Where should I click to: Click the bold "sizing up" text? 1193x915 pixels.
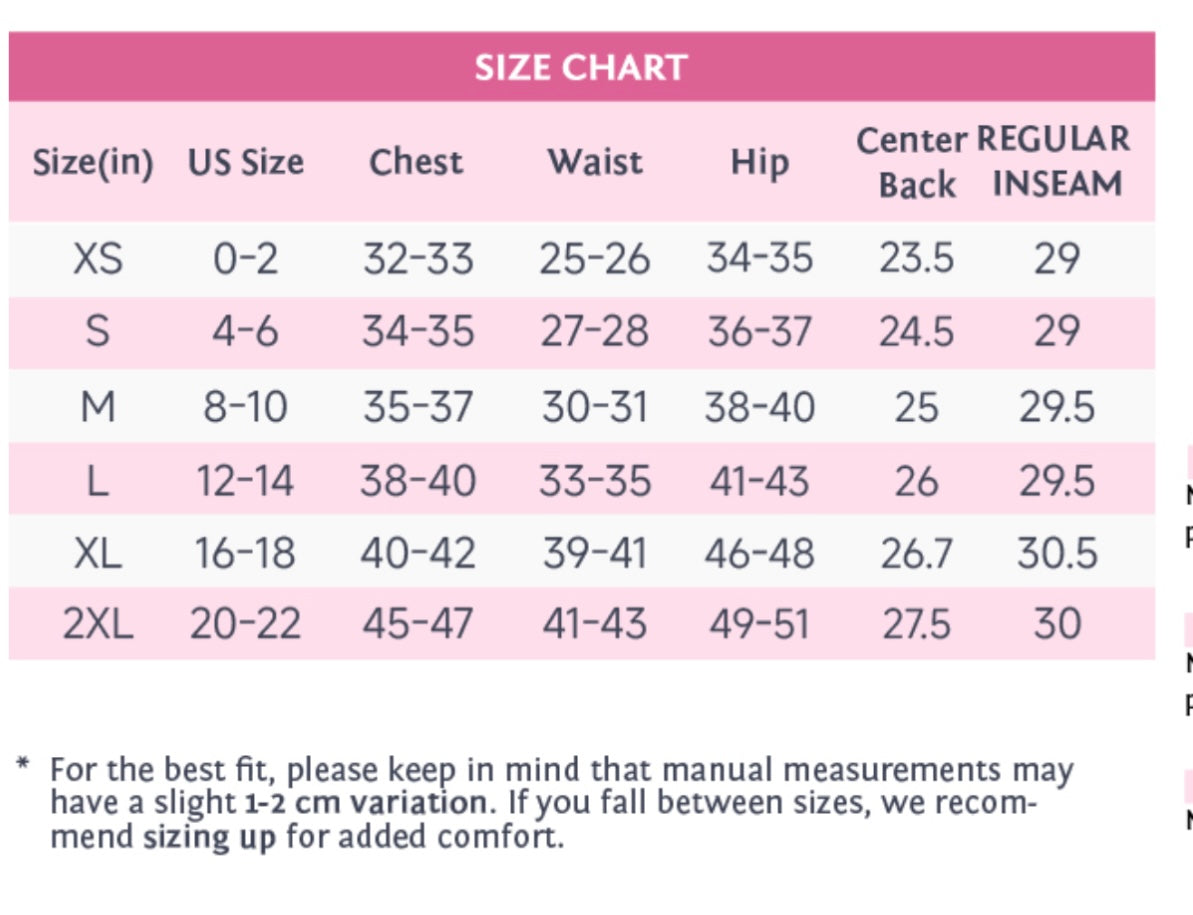click(209, 836)
